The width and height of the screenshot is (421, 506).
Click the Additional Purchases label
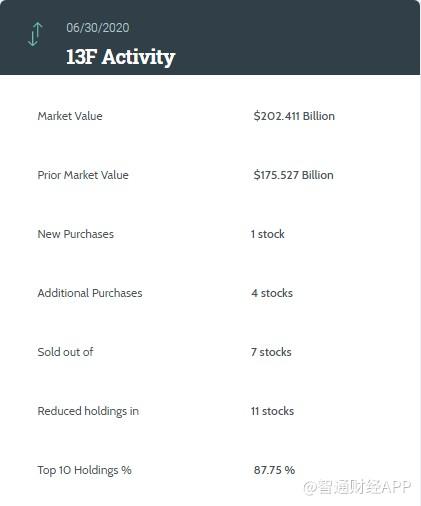(90, 293)
